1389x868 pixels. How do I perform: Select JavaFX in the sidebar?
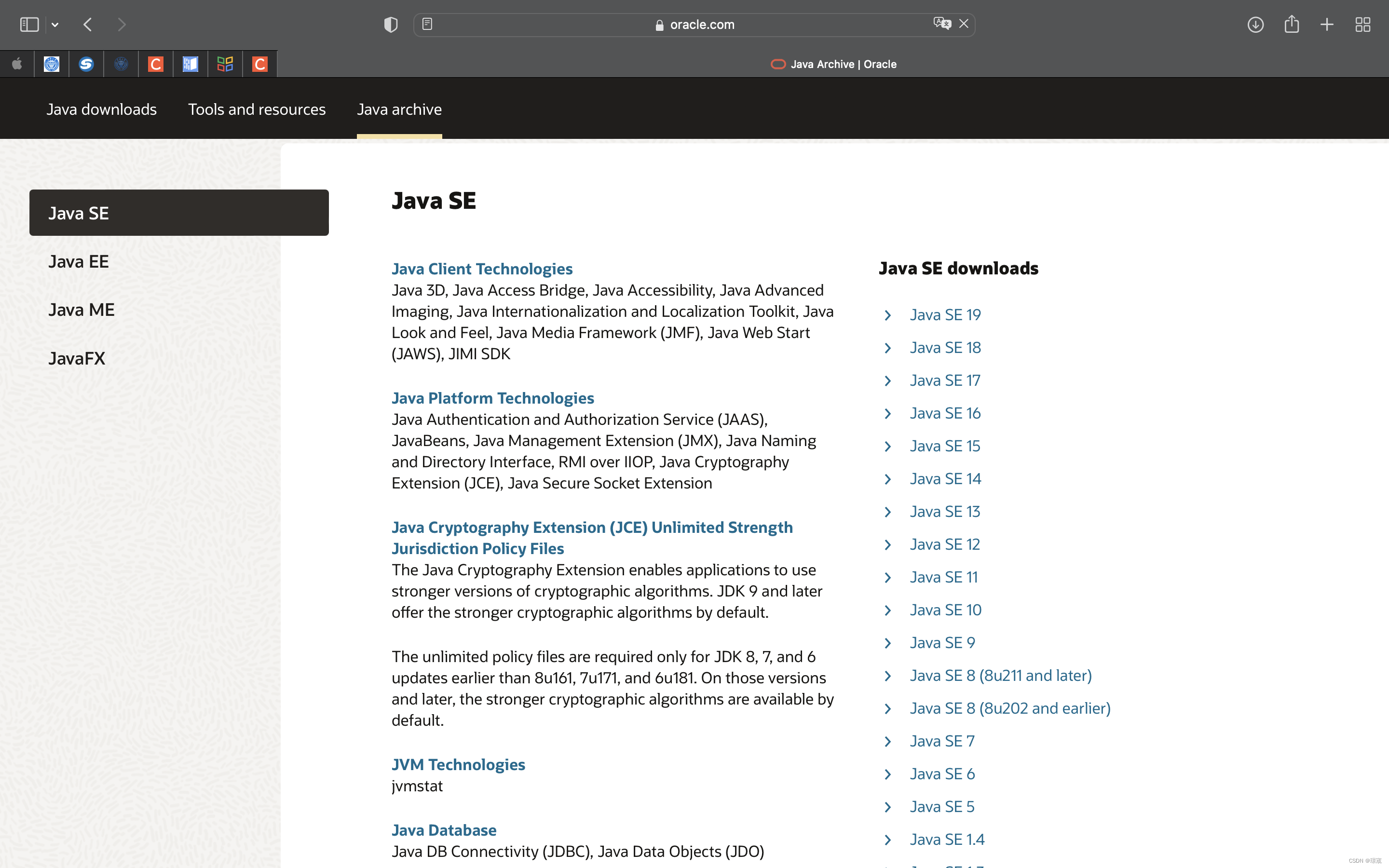click(x=77, y=359)
